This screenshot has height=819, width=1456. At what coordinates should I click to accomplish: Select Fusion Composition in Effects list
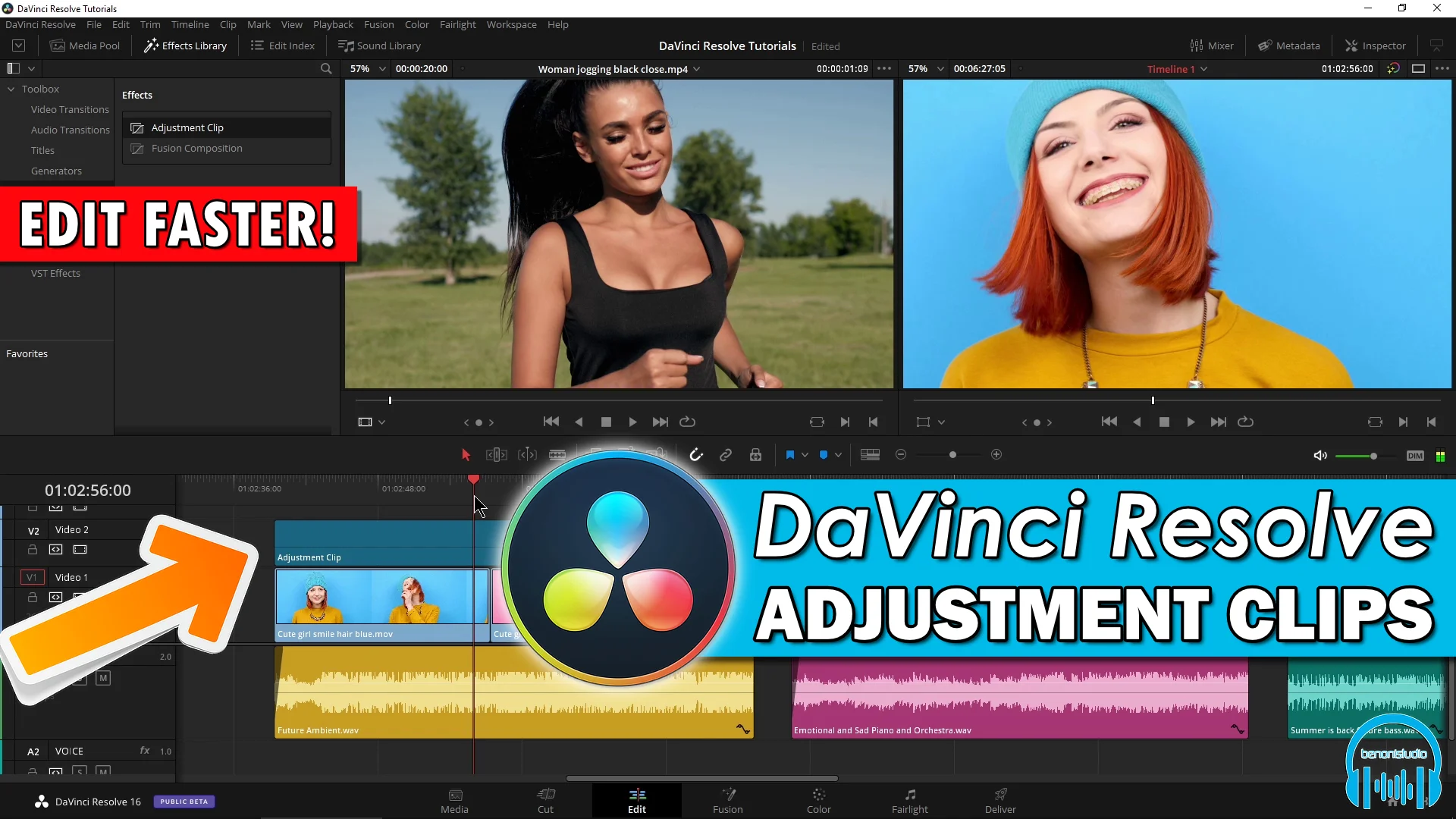click(197, 149)
